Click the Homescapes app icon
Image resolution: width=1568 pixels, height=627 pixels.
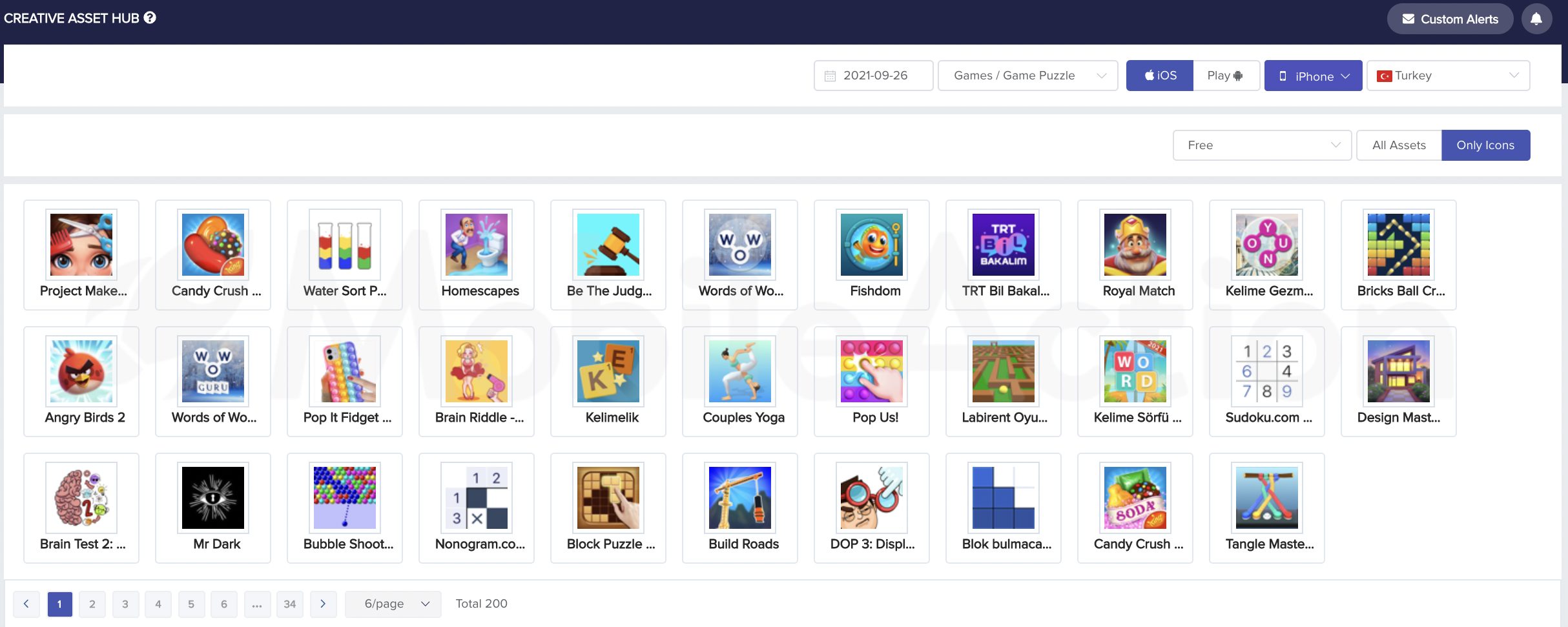click(x=477, y=245)
